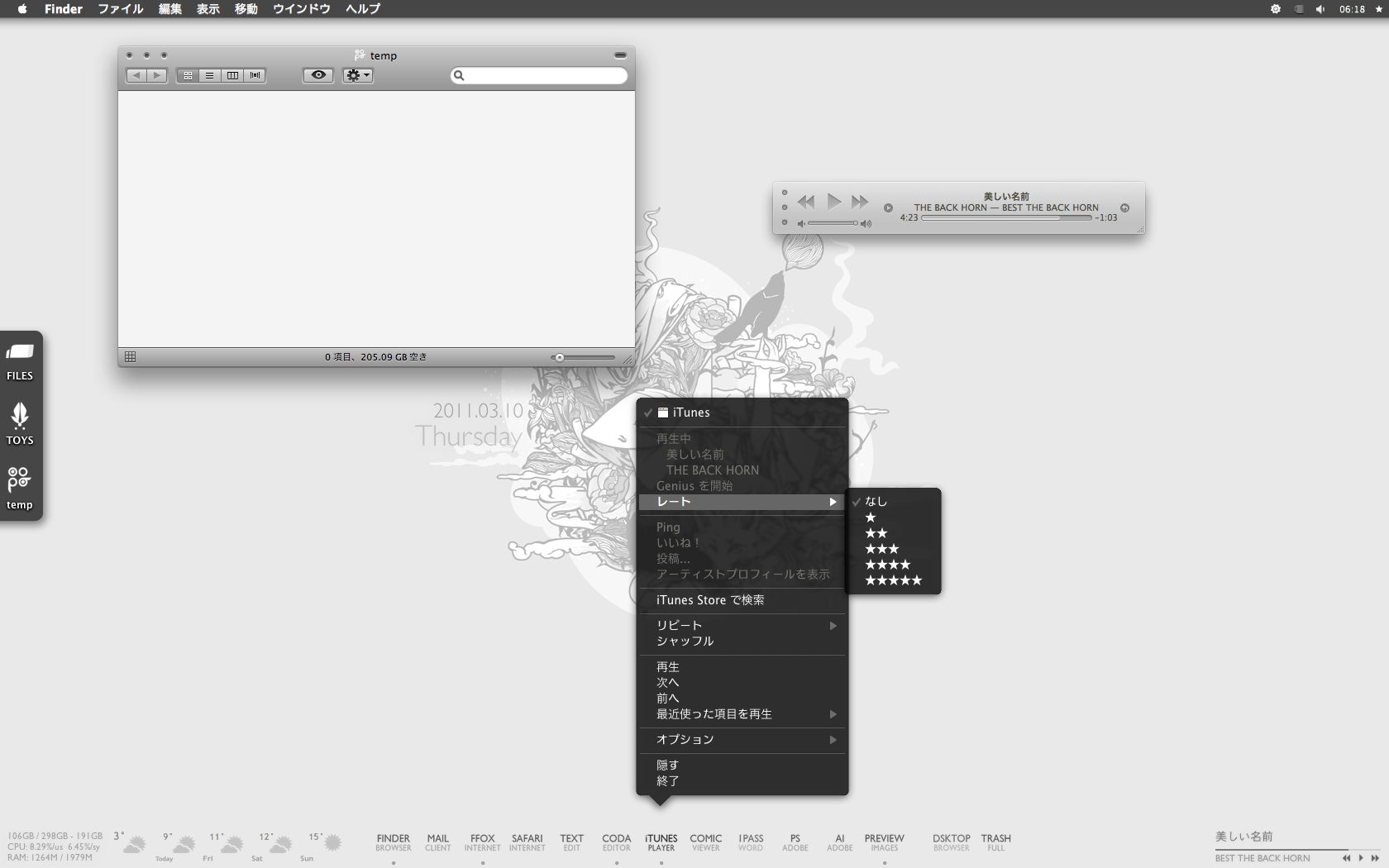Expand the オプション submenu

(742, 740)
